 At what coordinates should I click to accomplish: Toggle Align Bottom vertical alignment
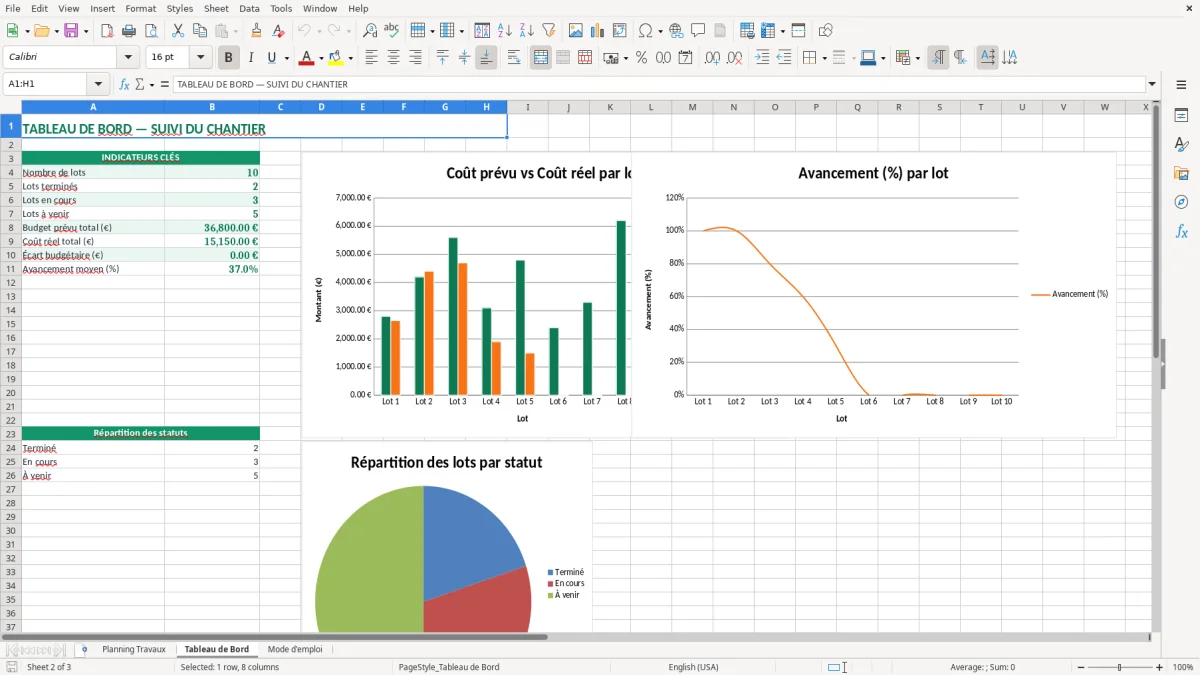[x=486, y=58]
